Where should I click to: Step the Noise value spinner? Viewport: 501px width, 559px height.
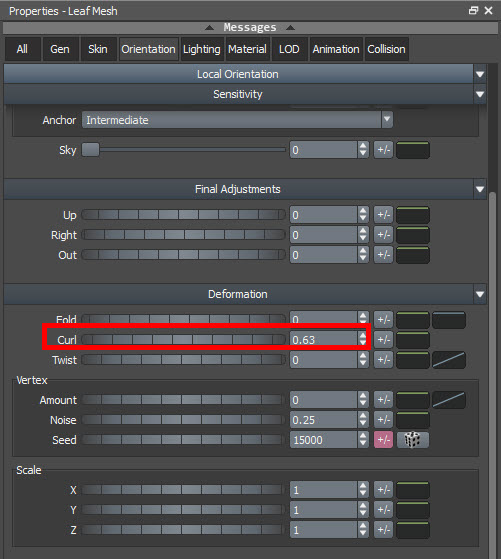[363, 420]
